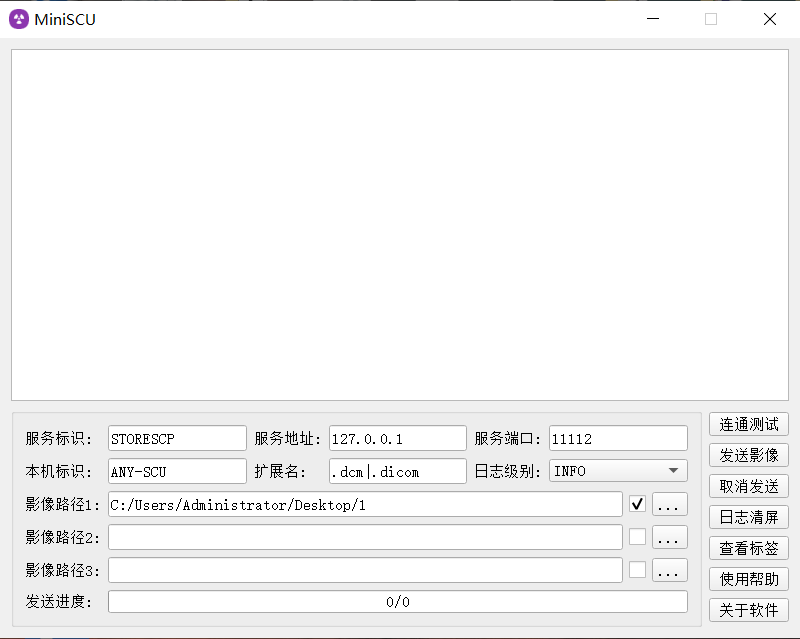
Task: Focus the 服务标识 field with STORESCP
Action: (177, 438)
